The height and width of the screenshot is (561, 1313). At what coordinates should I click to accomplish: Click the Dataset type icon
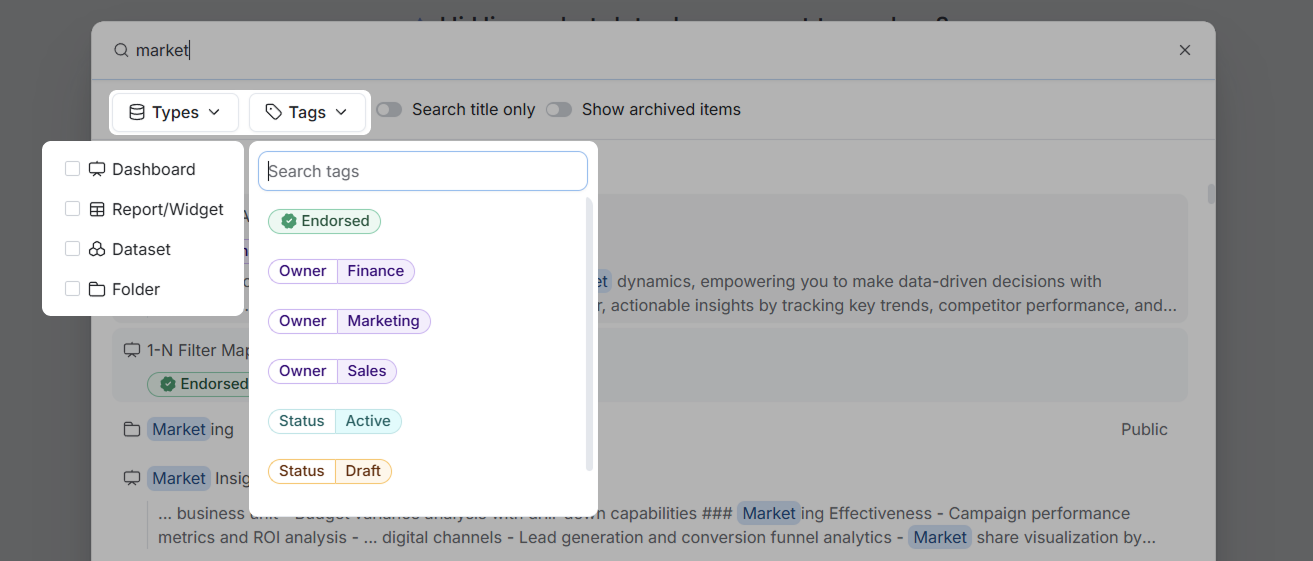pos(97,249)
